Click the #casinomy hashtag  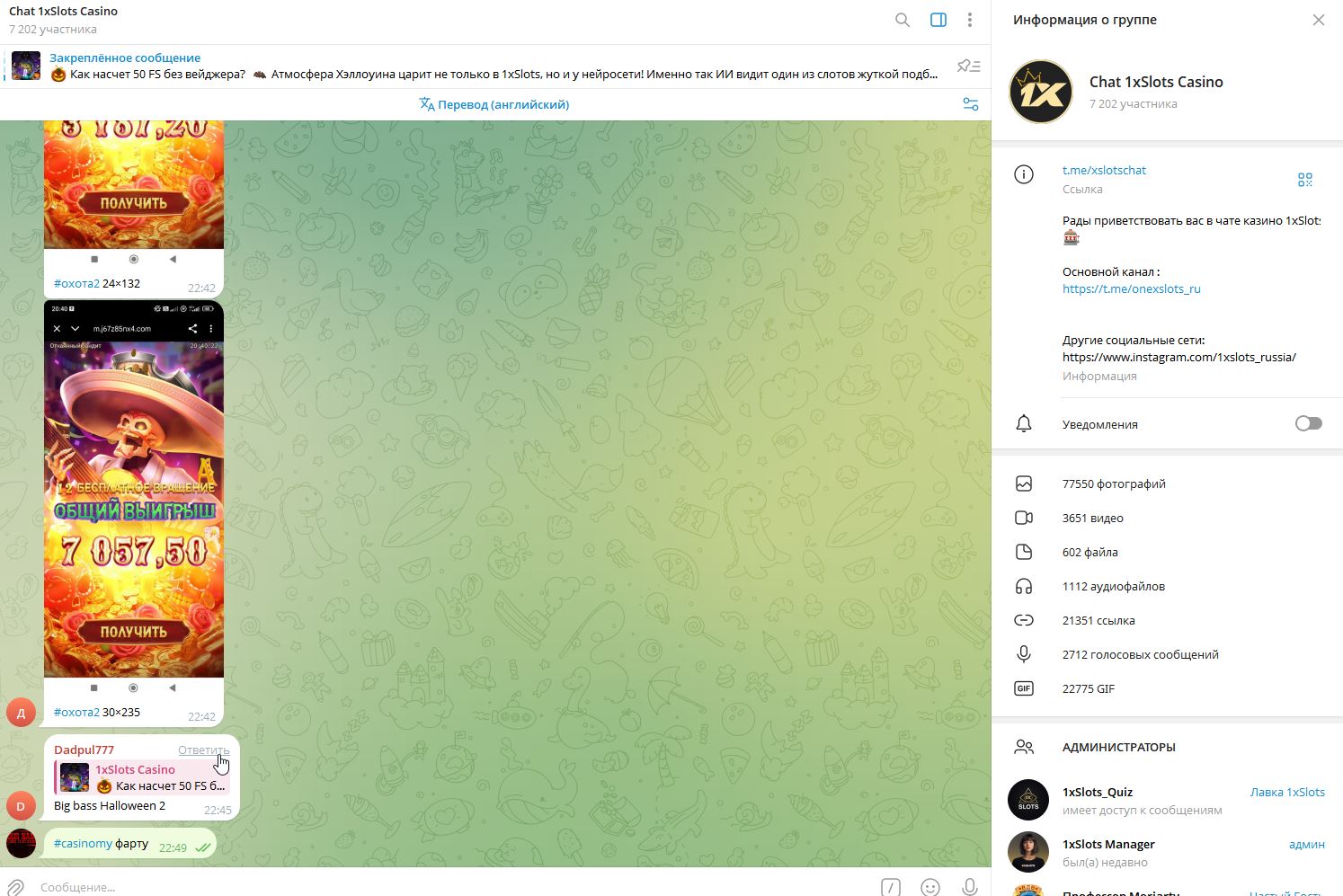tap(83, 843)
